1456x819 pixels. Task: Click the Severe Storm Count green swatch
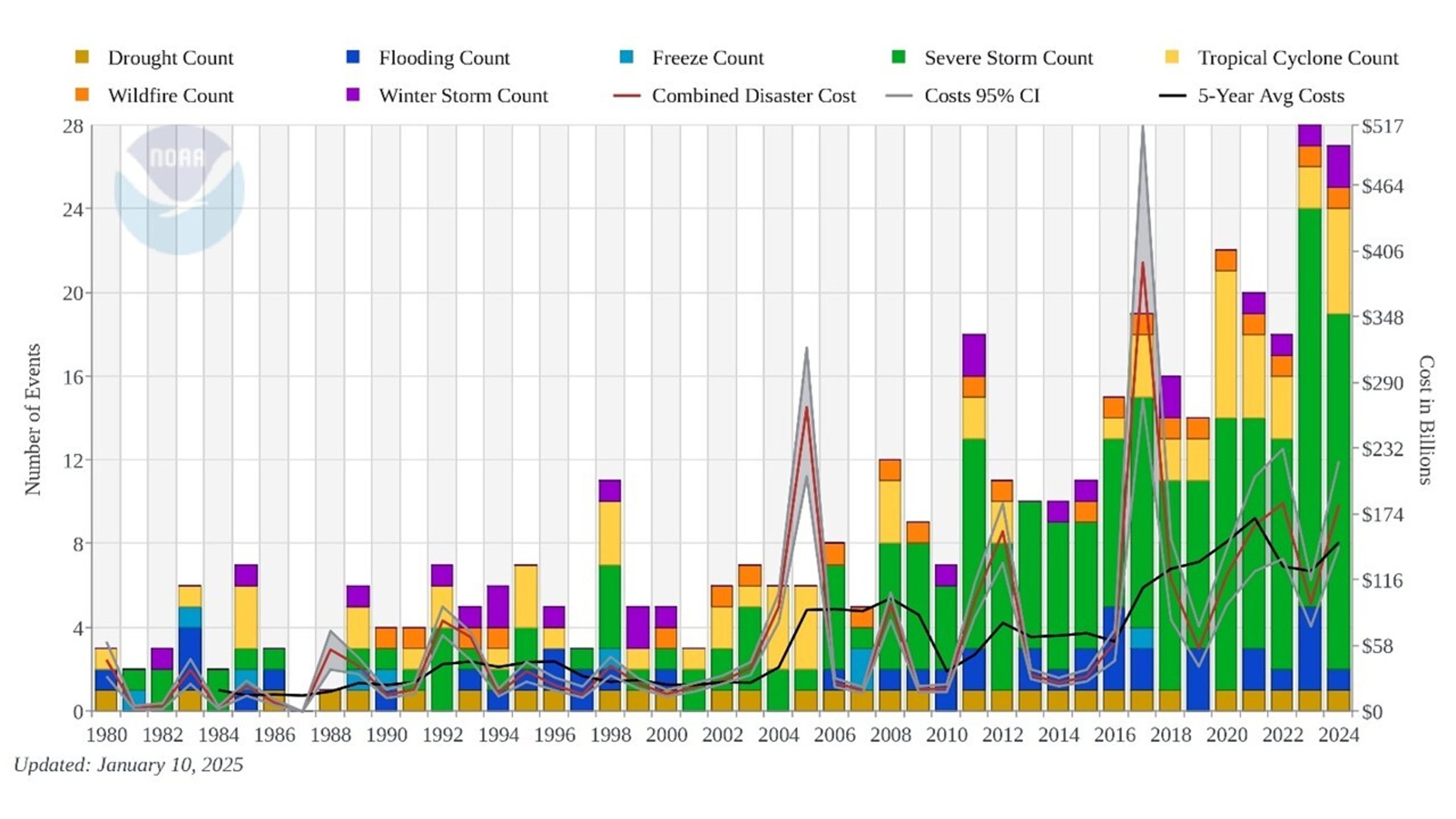[x=898, y=57]
